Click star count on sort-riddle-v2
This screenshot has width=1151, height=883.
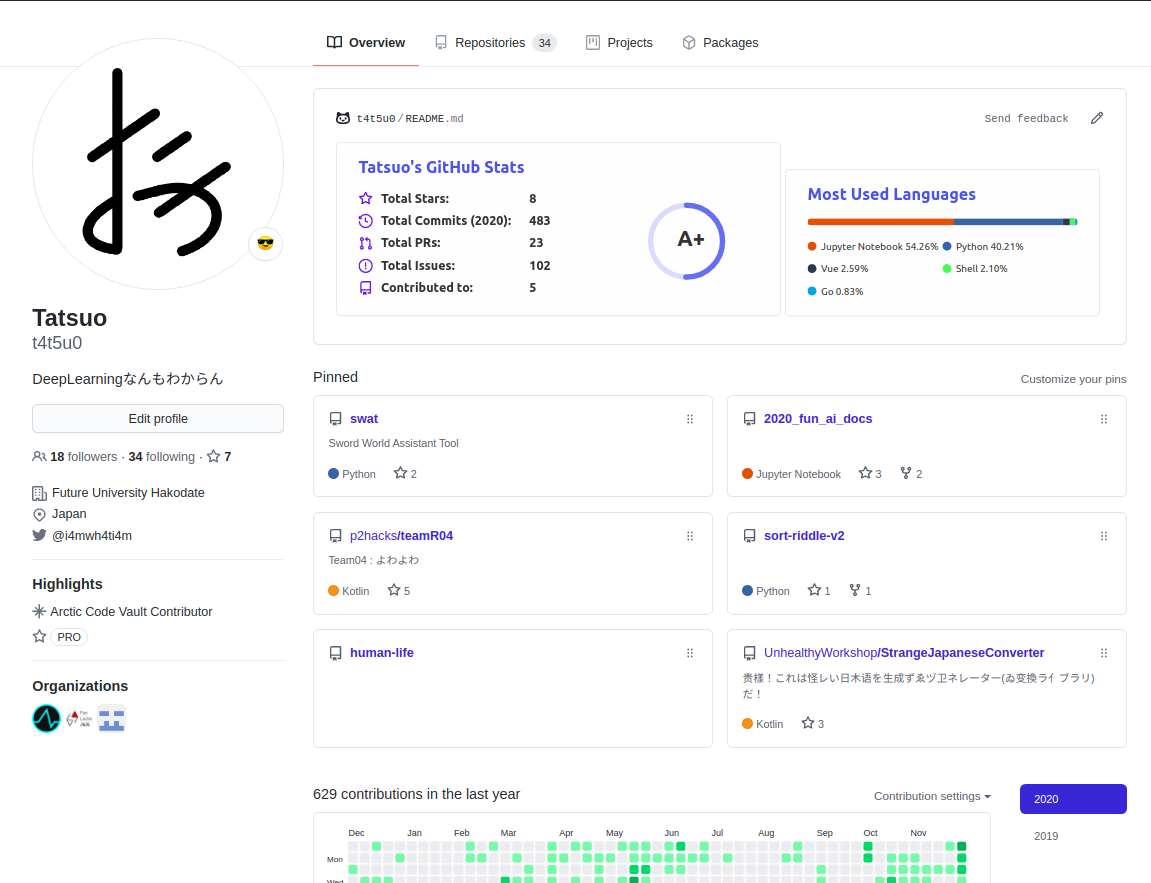(819, 590)
